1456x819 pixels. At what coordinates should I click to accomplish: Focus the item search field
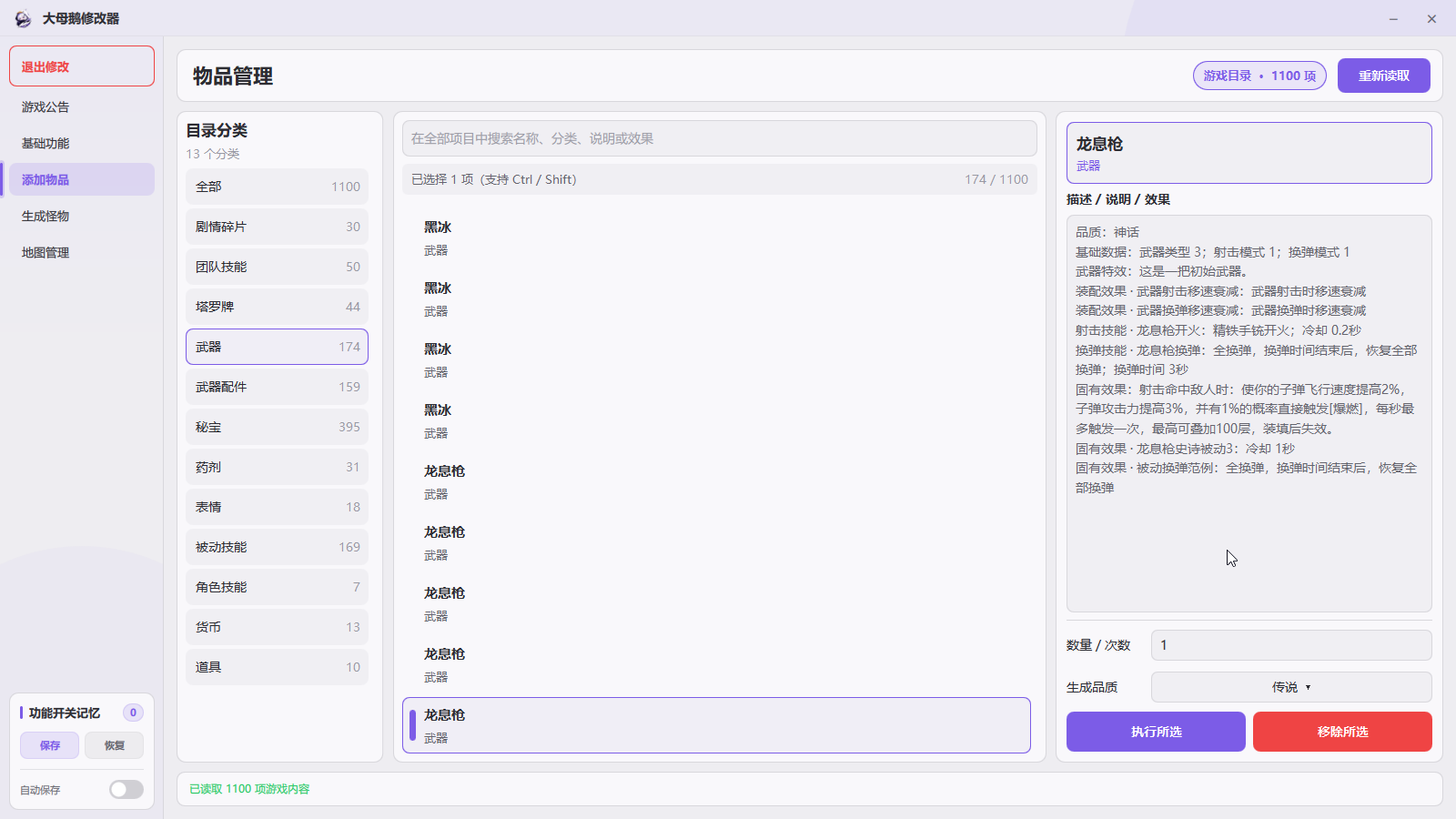pos(719,138)
